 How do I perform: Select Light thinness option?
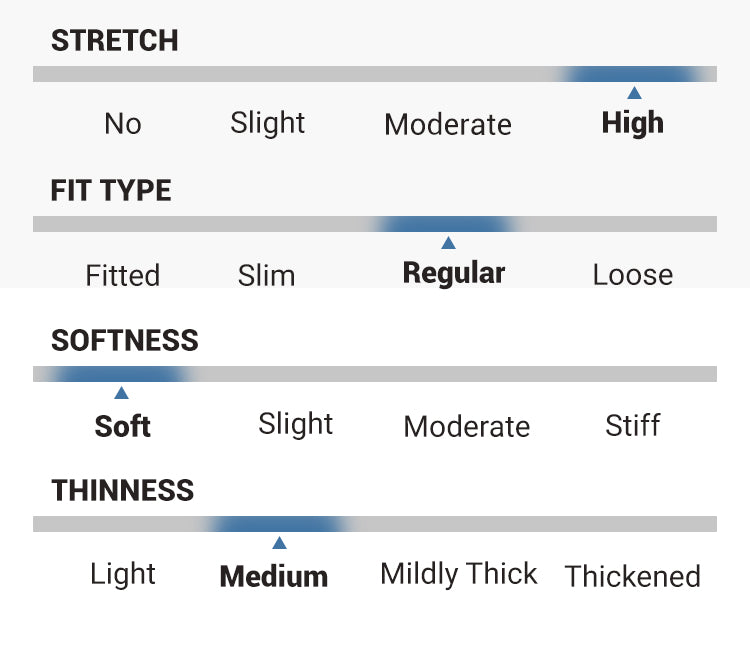point(123,574)
